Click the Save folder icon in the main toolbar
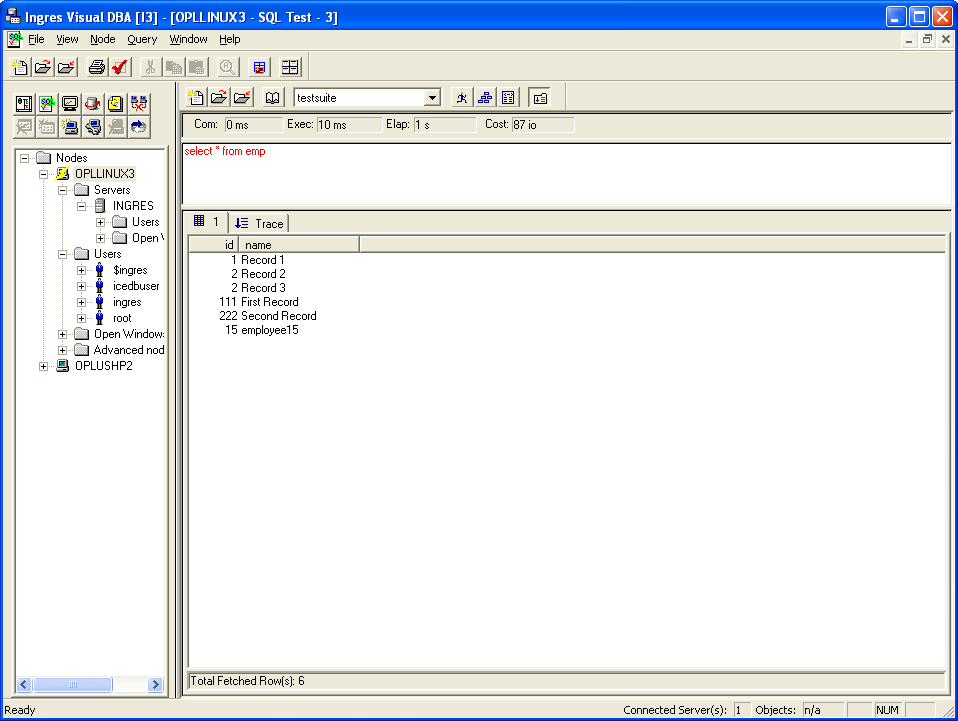The width and height of the screenshot is (958, 721). 66,67
